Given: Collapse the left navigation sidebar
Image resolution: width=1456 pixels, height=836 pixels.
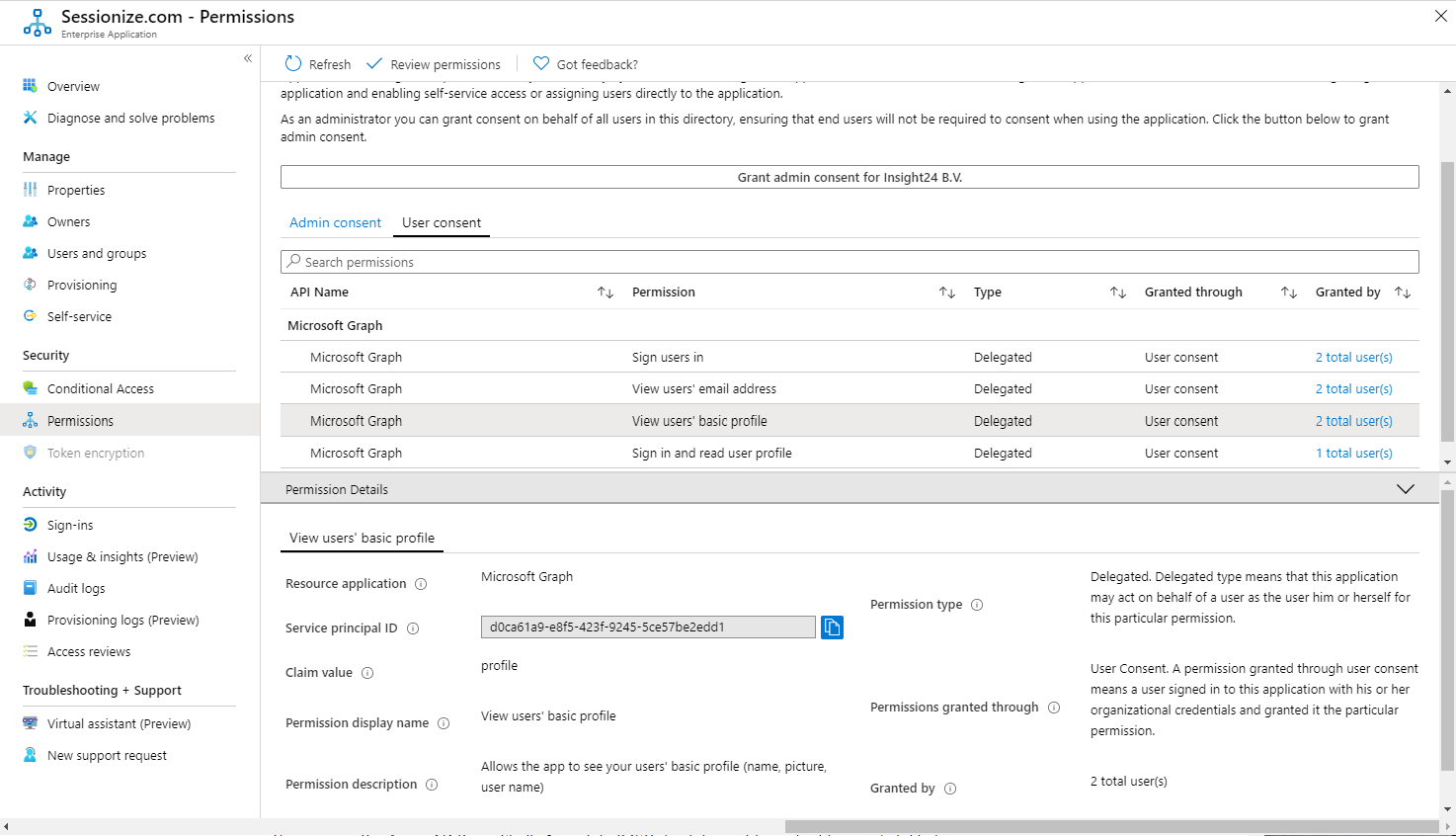Looking at the screenshot, I should pyautogui.click(x=248, y=58).
